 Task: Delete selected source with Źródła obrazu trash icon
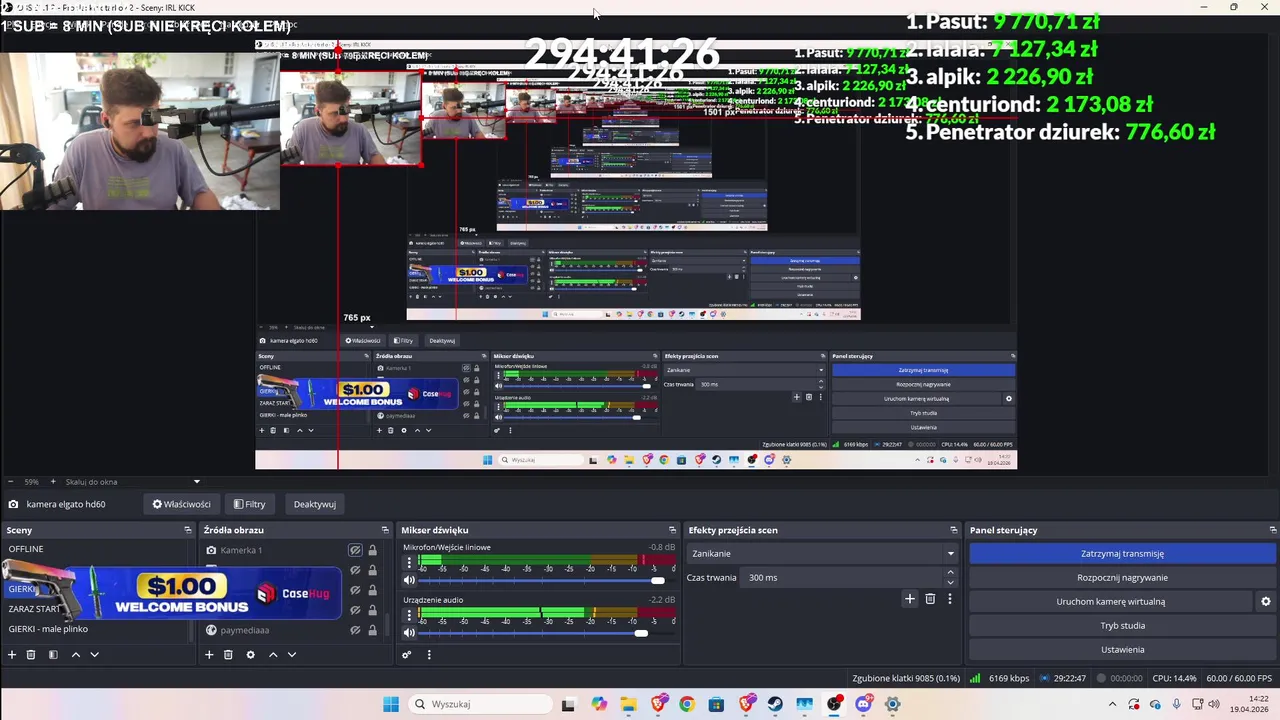click(x=228, y=655)
